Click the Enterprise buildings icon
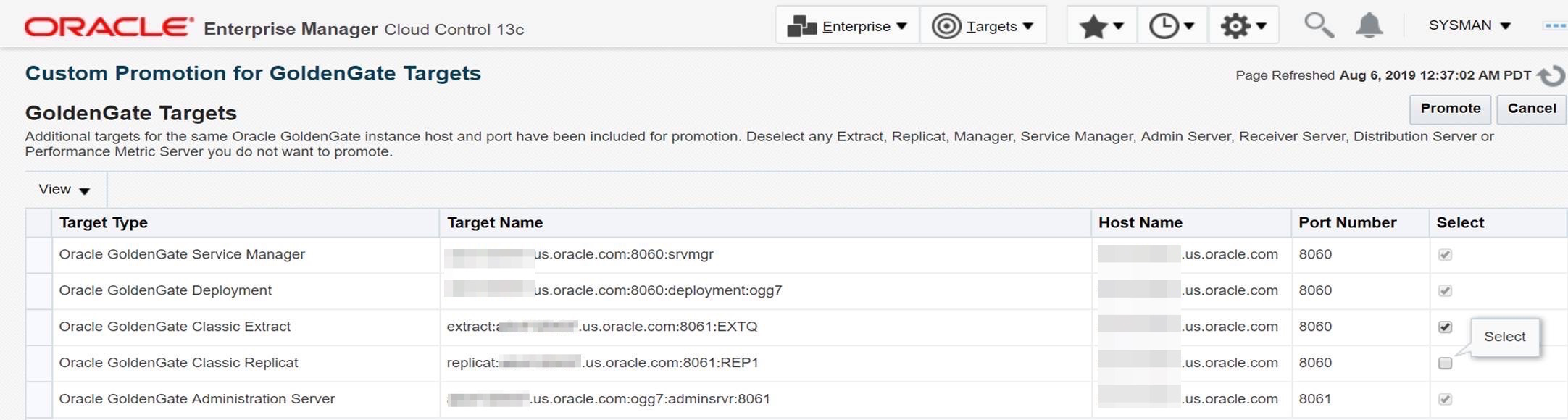 [x=801, y=26]
